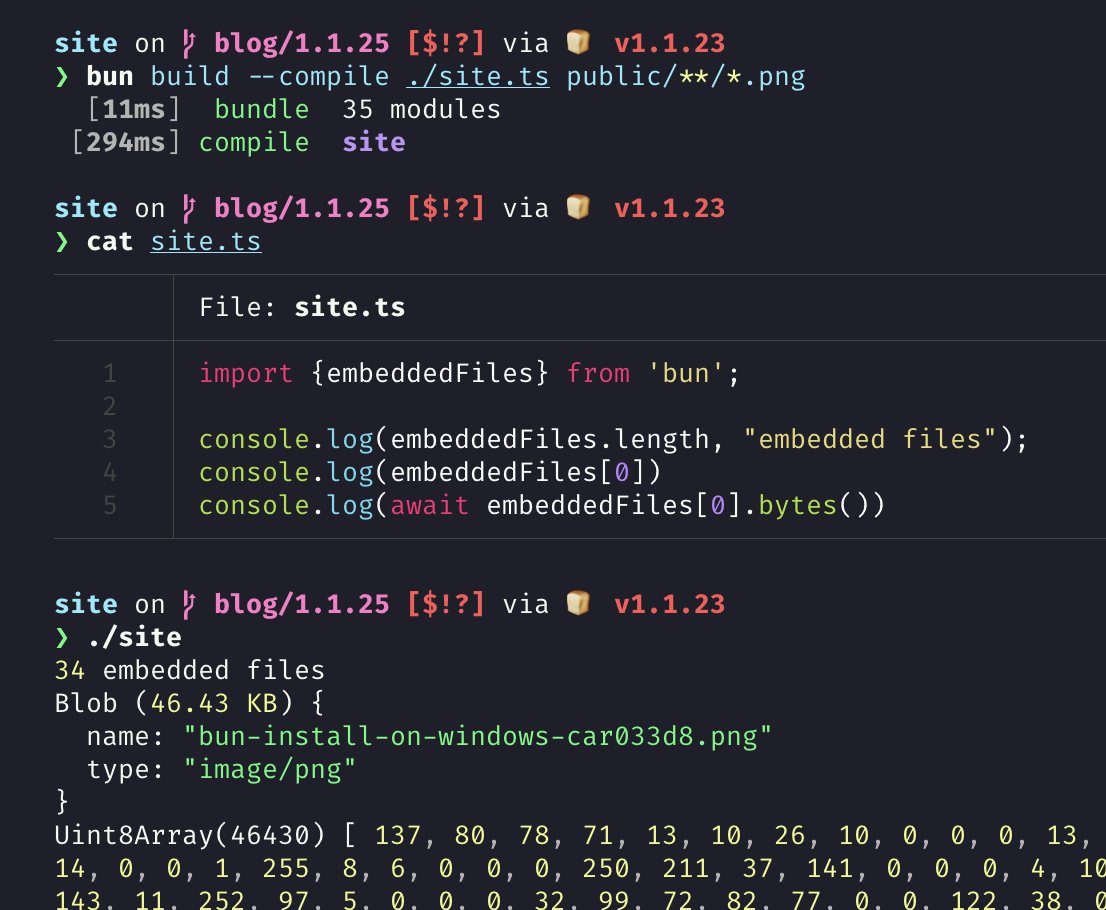
Task: Click the 'File: site.ts' header
Action: (302, 307)
